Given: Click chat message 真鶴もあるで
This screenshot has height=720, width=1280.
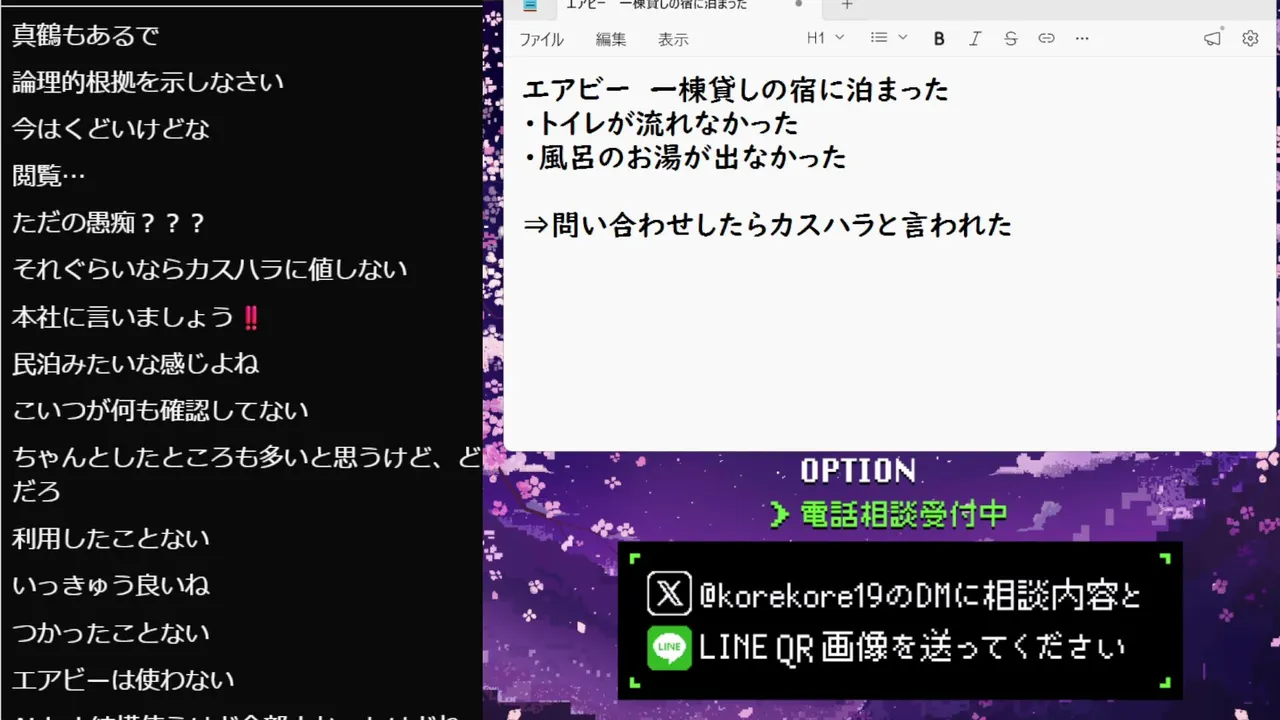Looking at the screenshot, I should tap(86, 36).
